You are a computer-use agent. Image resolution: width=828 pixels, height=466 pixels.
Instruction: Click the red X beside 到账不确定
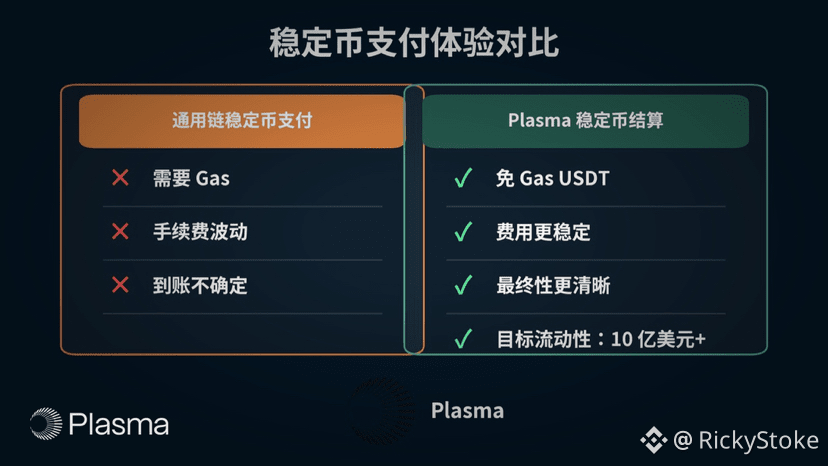pyautogui.click(x=120, y=286)
